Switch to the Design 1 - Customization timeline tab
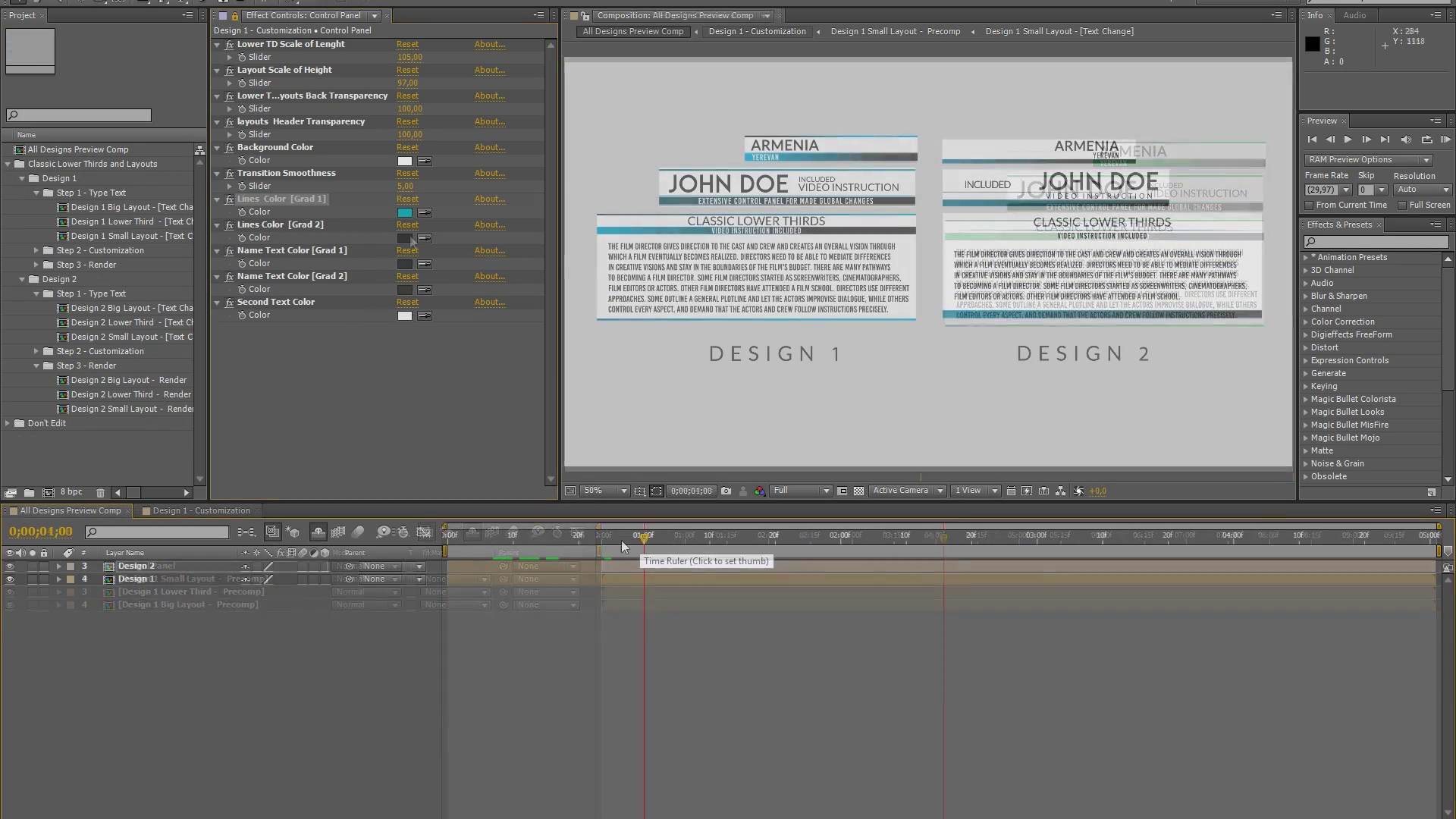This screenshot has width=1456, height=819. tap(200, 511)
